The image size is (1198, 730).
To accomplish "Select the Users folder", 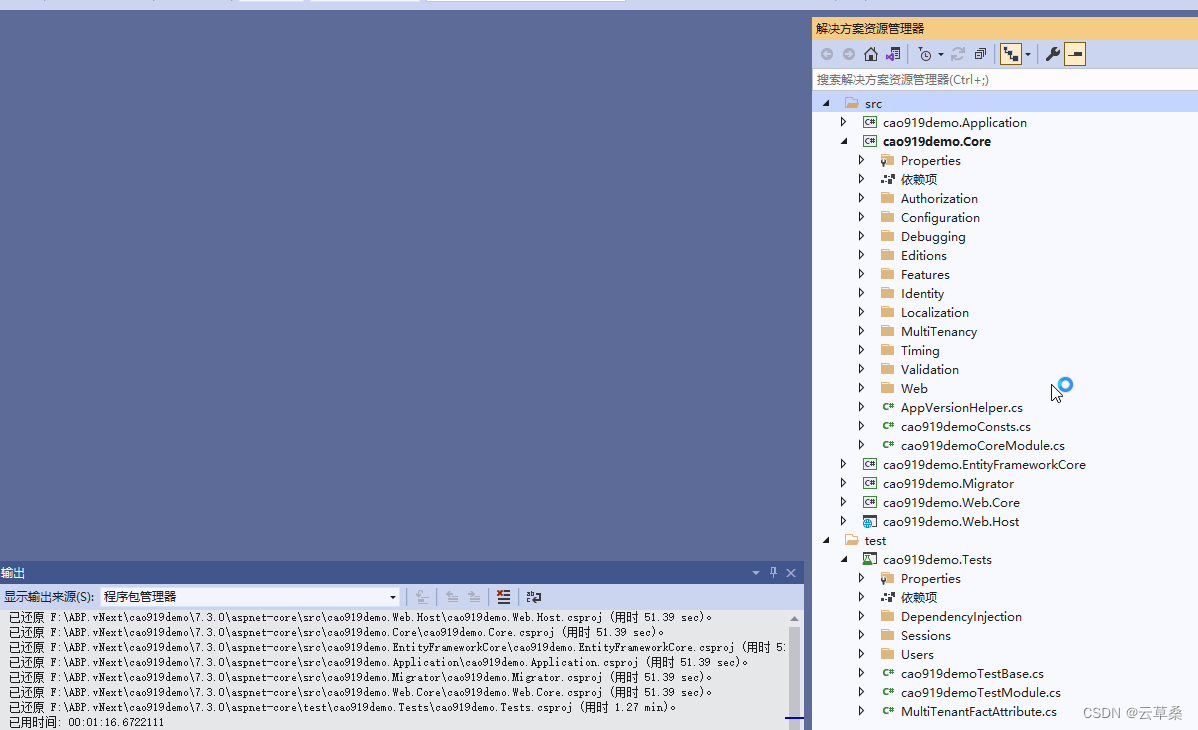I will click(917, 654).
